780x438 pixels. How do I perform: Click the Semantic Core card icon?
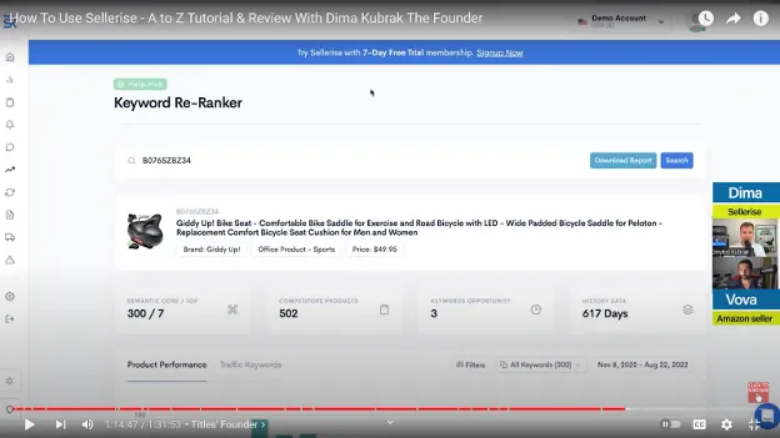click(x=232, y=310)
